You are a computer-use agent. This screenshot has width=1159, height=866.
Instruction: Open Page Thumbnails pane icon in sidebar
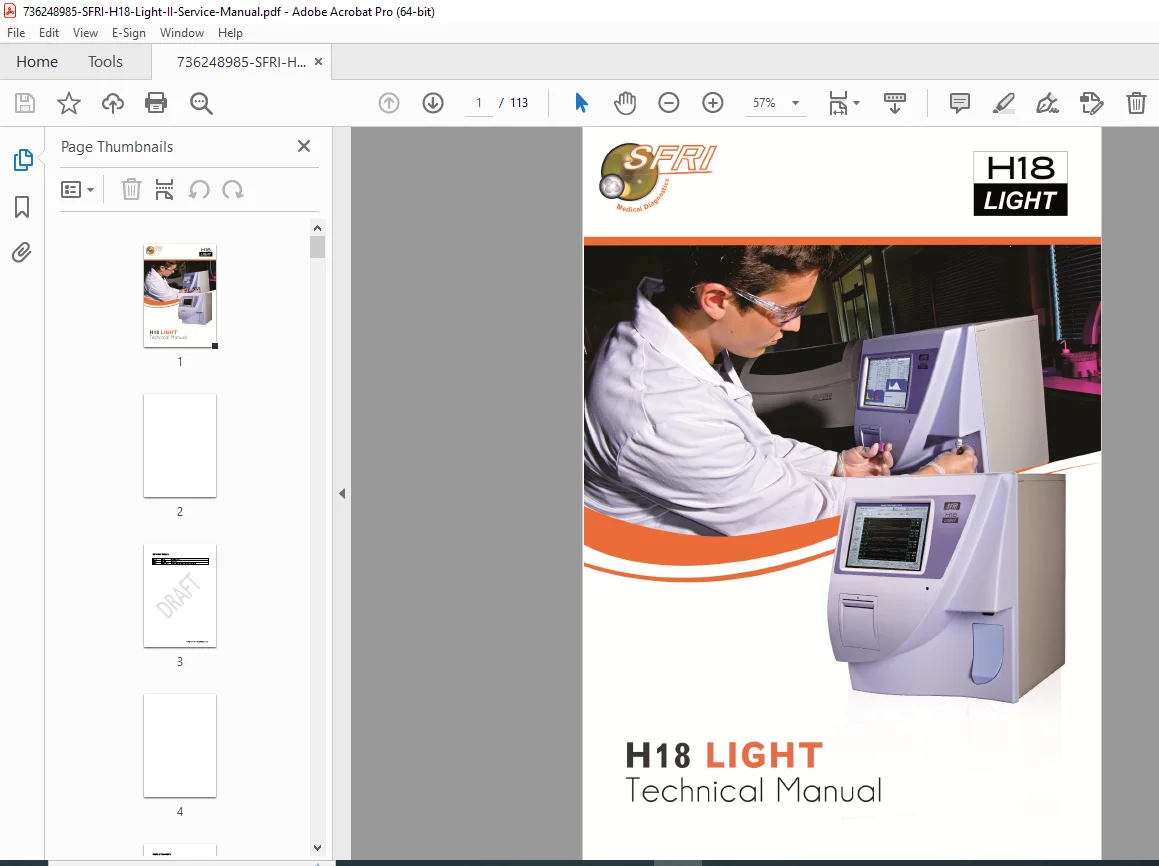pyautogui.click(x=22, y=160)
